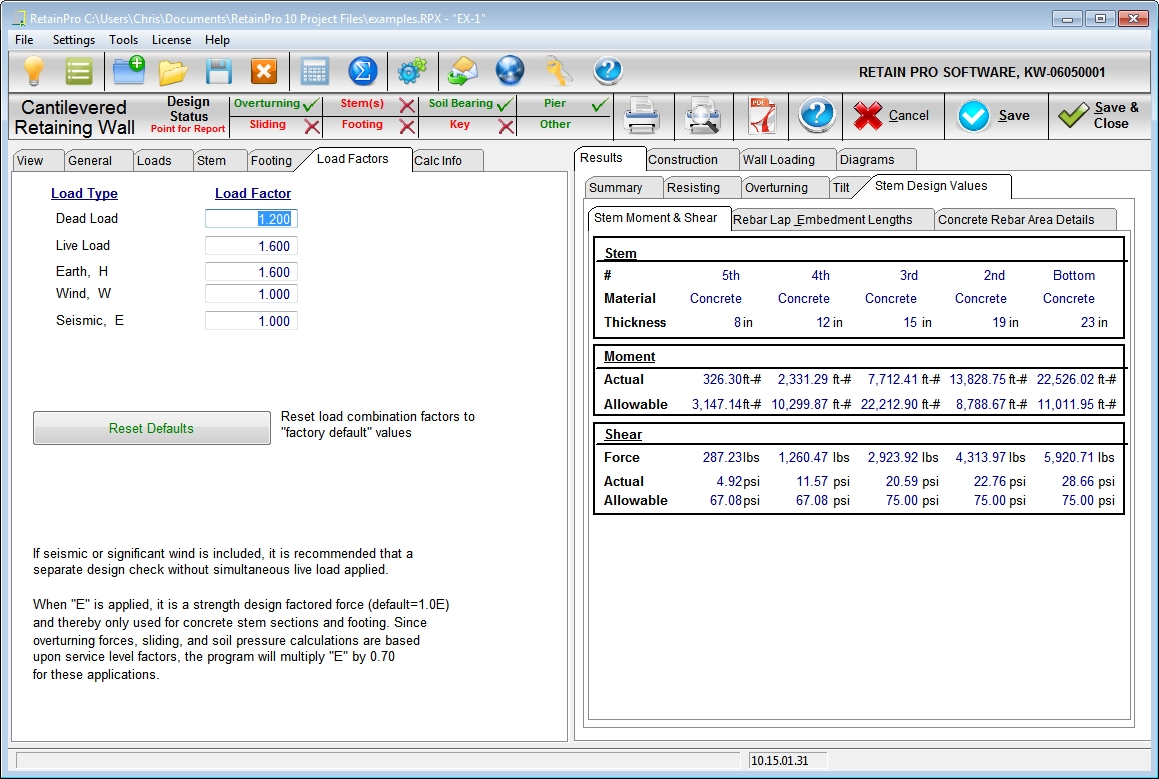The height and width of the screenshot is (779, 1159).
Task: Click version number 10.15.01.31 in status bar
Action: pyautogui.click(x=780, y=761)
